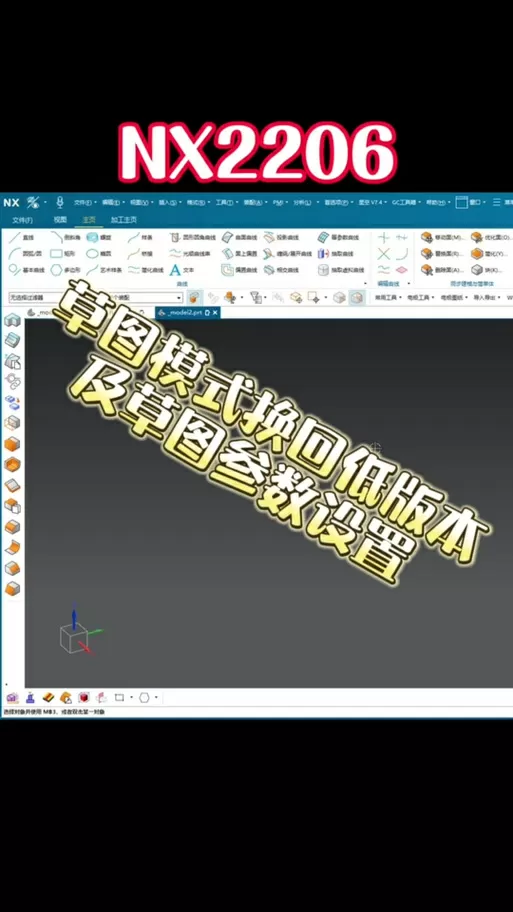Toggle the orange cube button beside filter dropdowns
The image size is (513, 912).
(194, 297)
